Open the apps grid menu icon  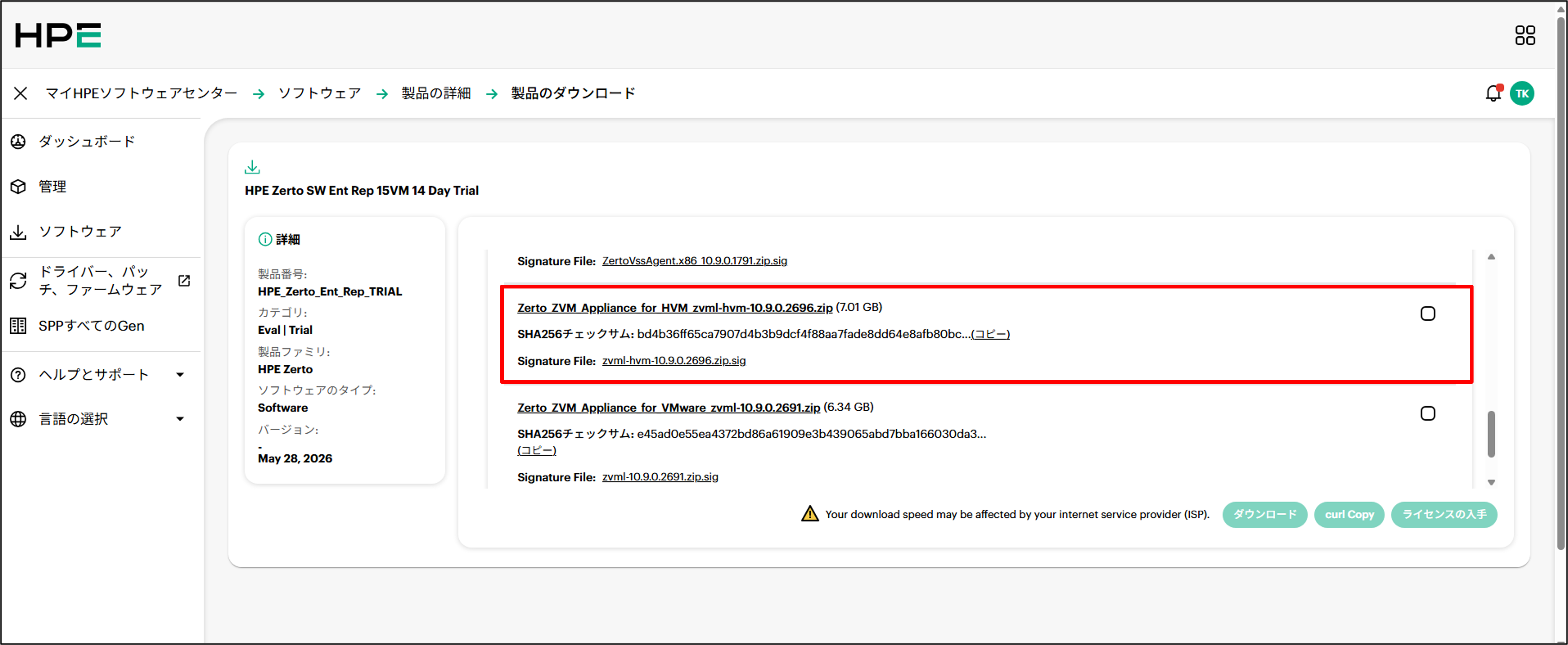(1525, 35)
